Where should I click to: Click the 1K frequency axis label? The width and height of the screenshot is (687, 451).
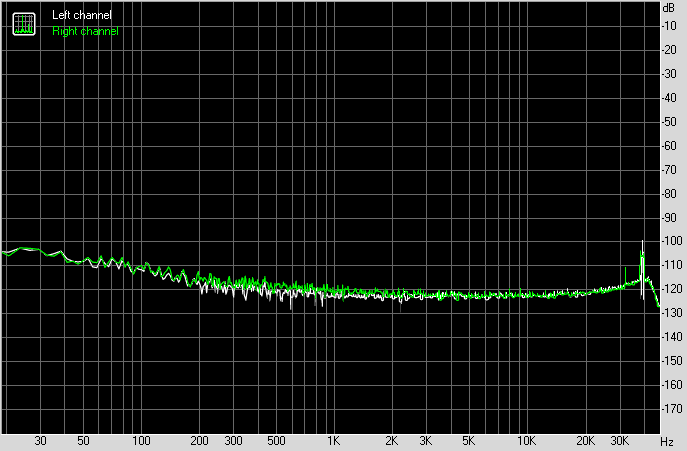pyautogui.click(x=334, y=440)
